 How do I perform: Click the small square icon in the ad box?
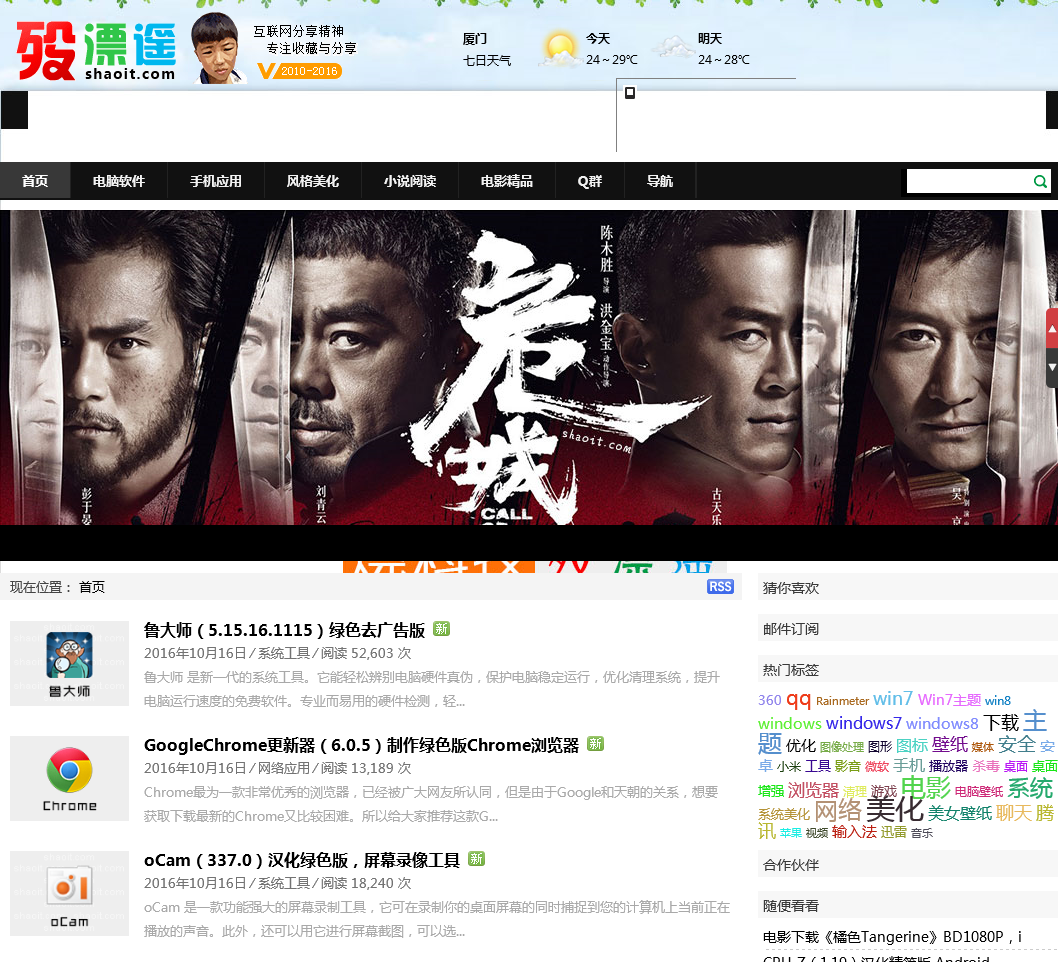[630, 93]
